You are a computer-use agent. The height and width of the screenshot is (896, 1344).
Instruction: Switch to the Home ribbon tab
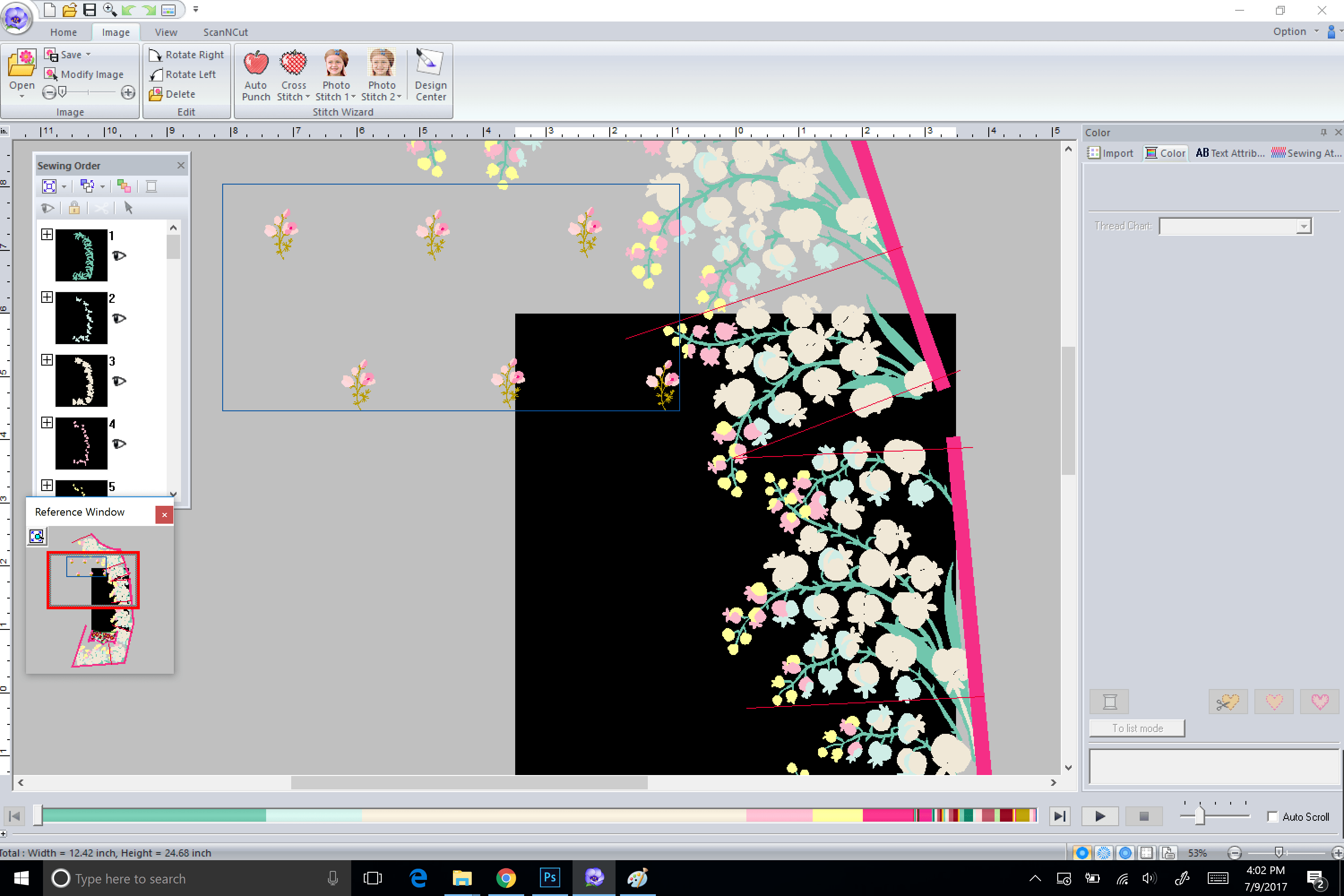coord(63,32)
